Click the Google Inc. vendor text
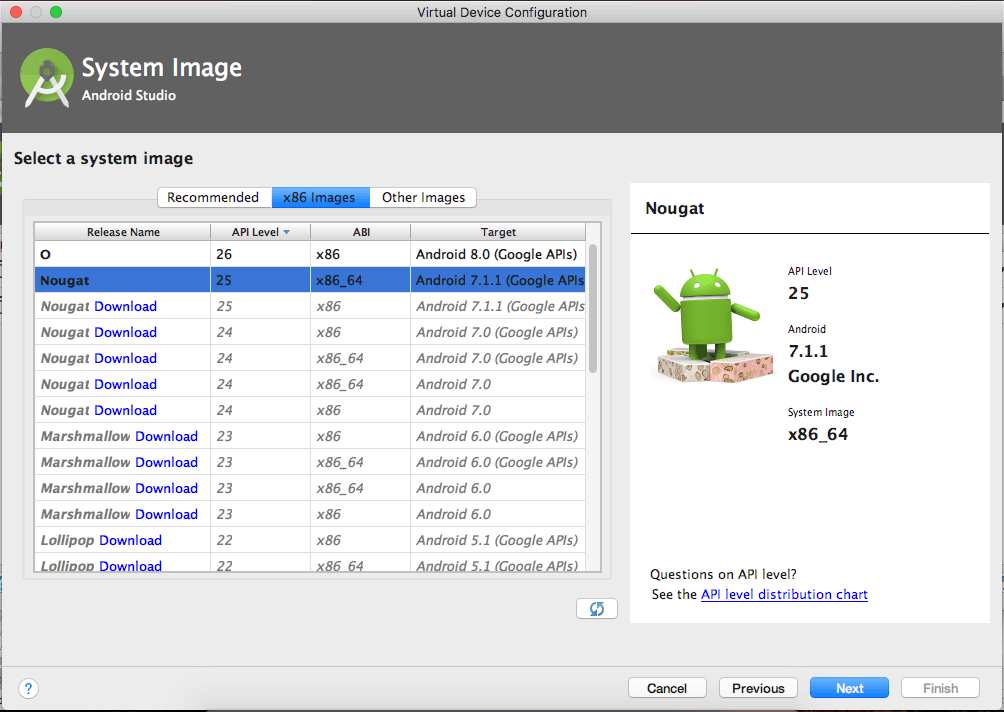 834,376
